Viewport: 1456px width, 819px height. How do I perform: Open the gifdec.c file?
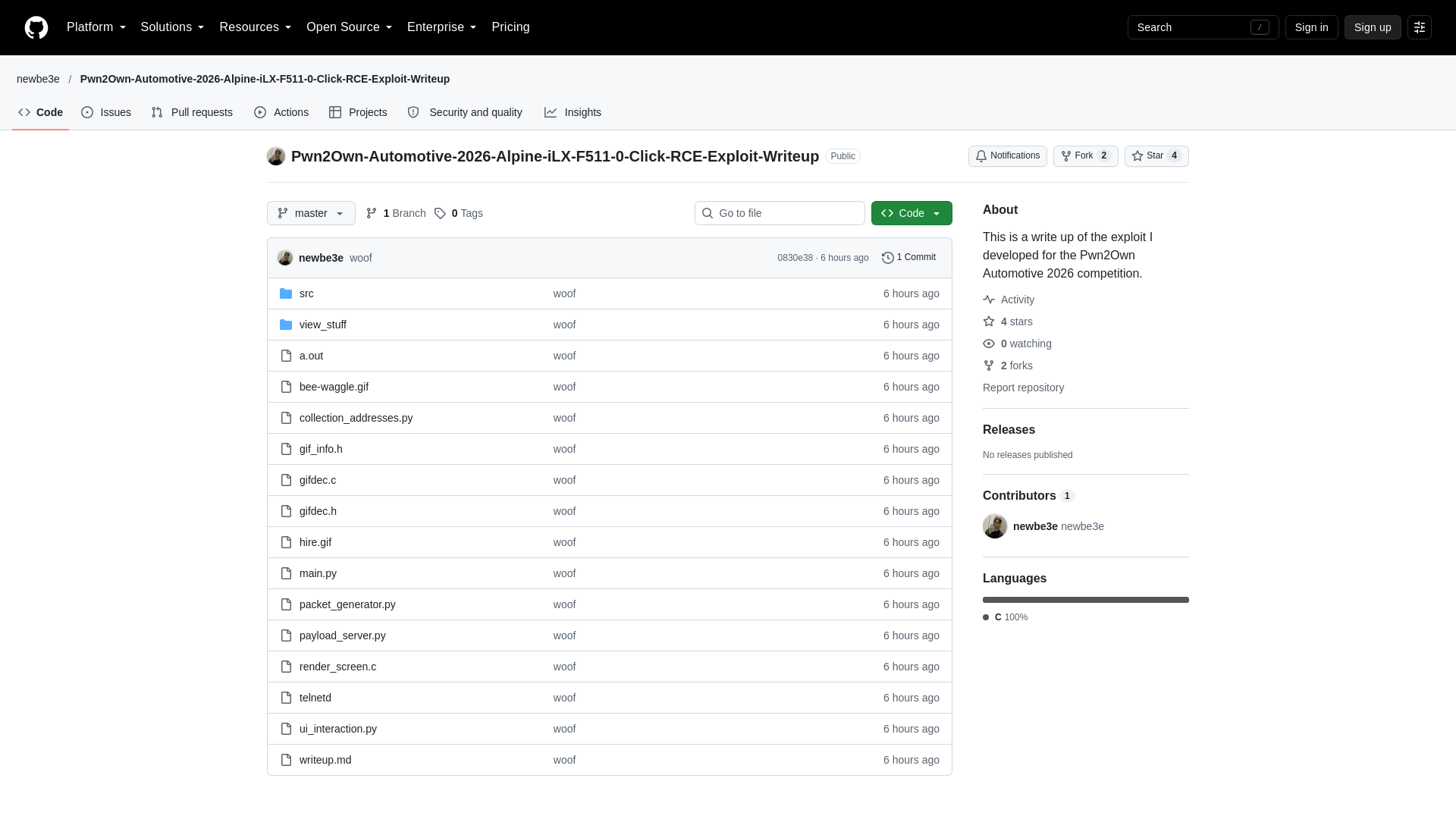click(x=318, y=480)
